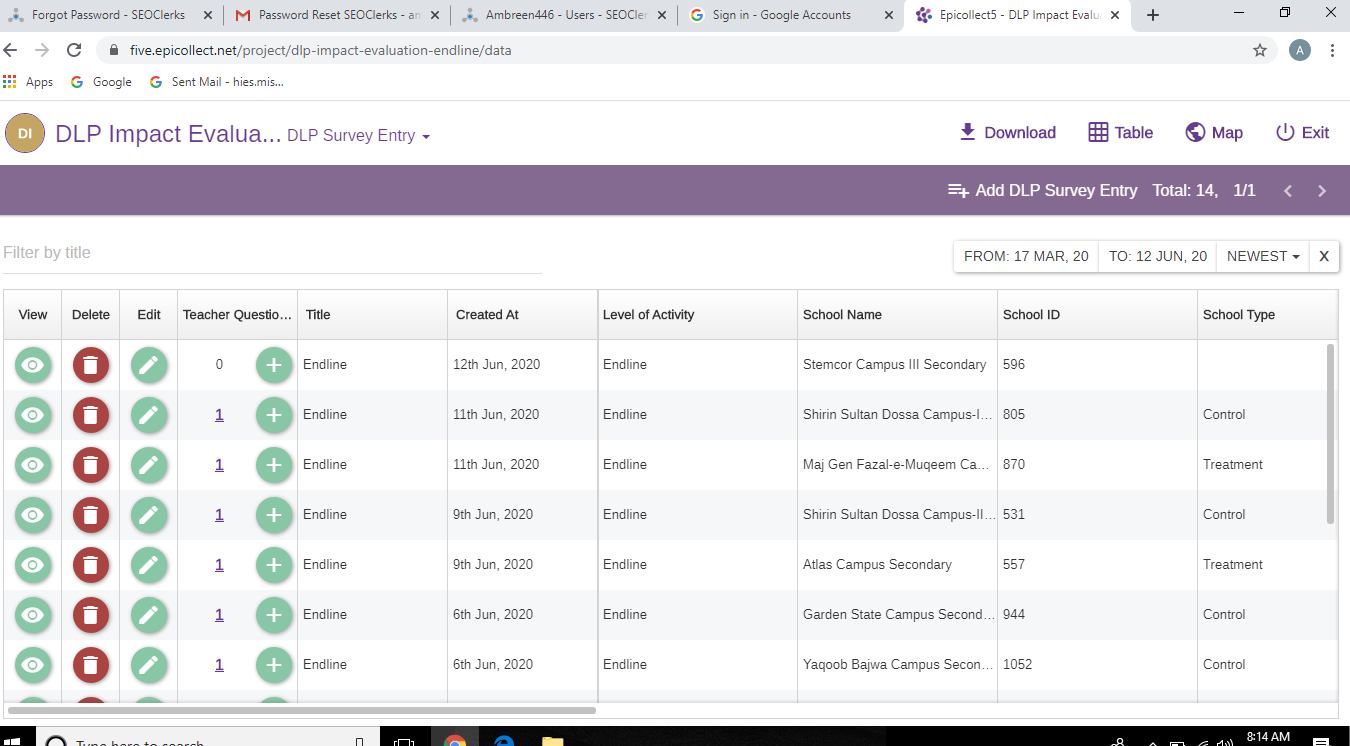View the Maj Gen Fazal-e-Muqeem entry
Image resolution: width=1350 pixels, height=746 pixels.
click(33, 465)
